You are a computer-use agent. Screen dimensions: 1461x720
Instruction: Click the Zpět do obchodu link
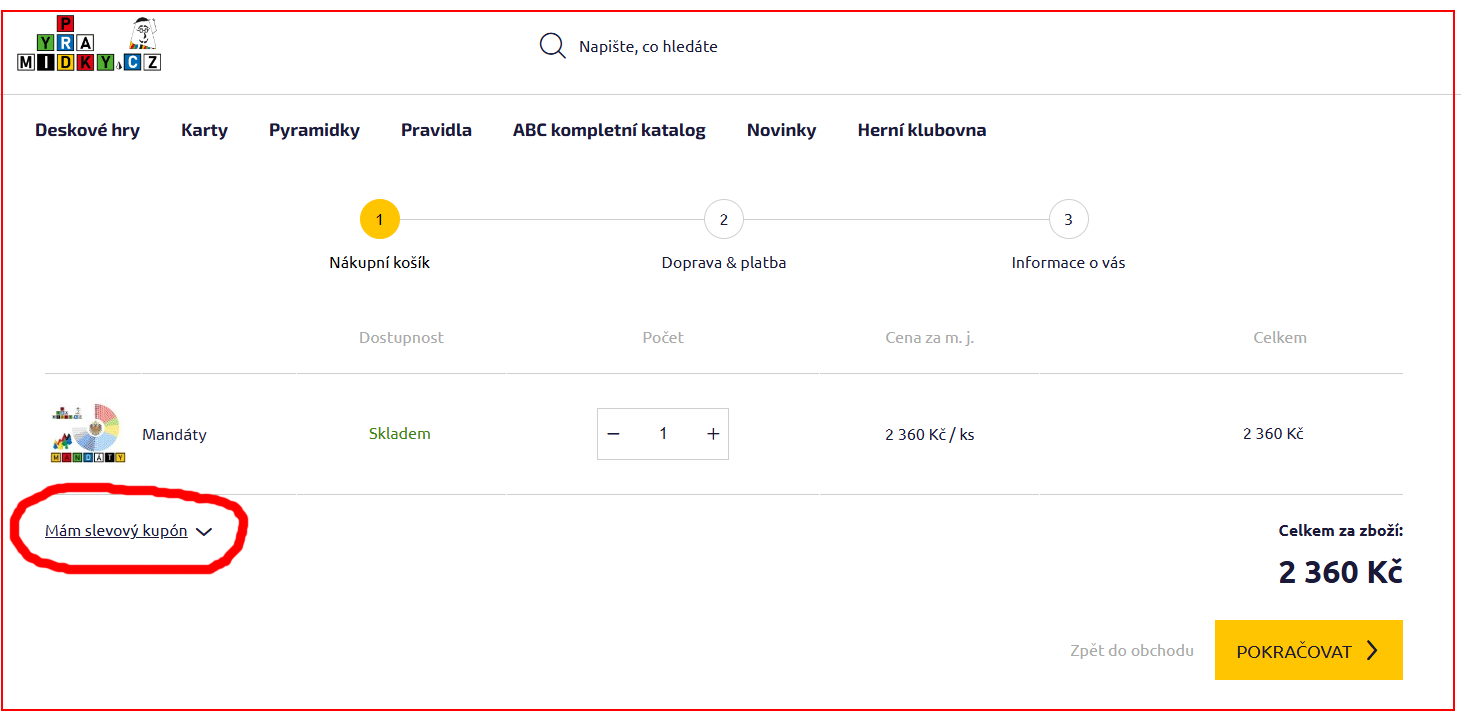1131,650
